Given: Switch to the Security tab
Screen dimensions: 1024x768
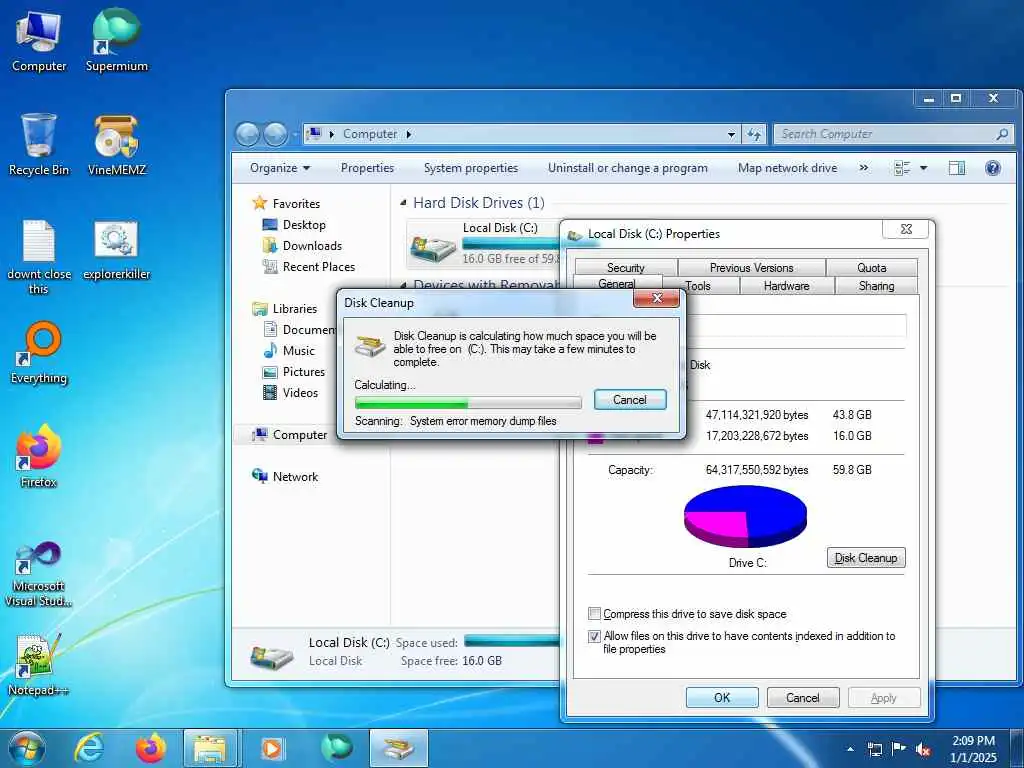Looking at the screenshot, I should click(626, 268).
